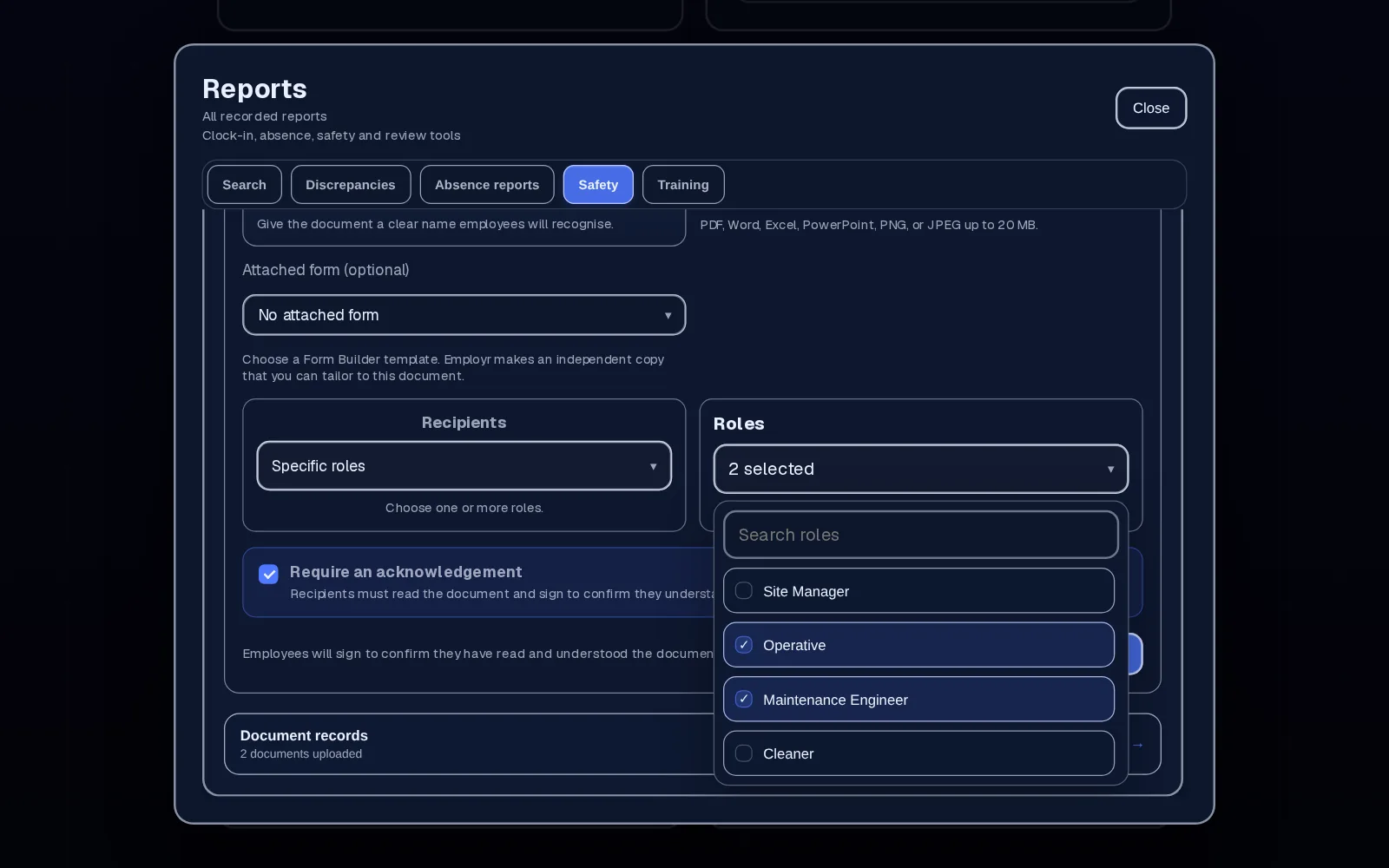Switch to the Discrepancies tab
This screenshot has width=1389, height=868.
pos(351,185)
